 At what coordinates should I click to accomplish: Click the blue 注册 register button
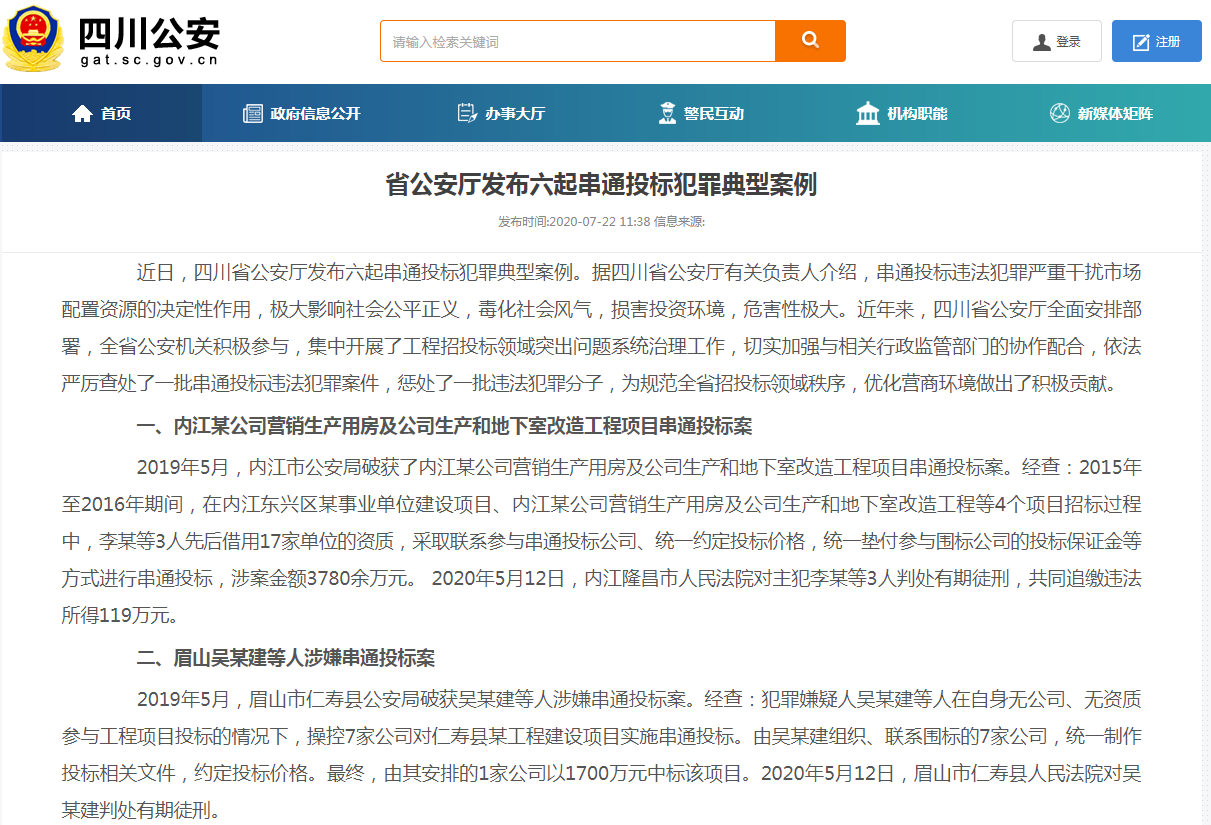tap(1157, 41)
